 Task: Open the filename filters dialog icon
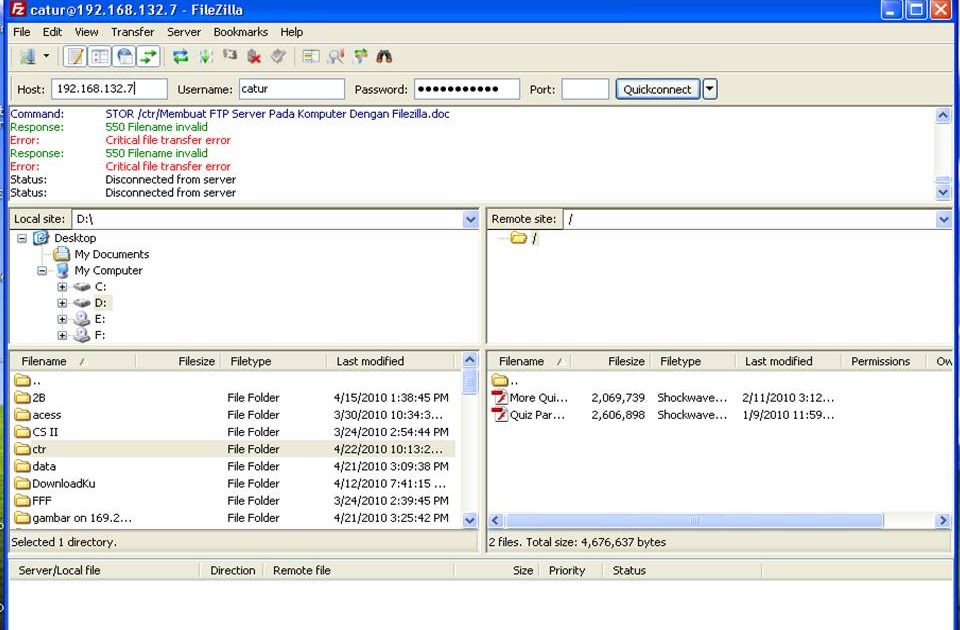[x=311, y=57]
